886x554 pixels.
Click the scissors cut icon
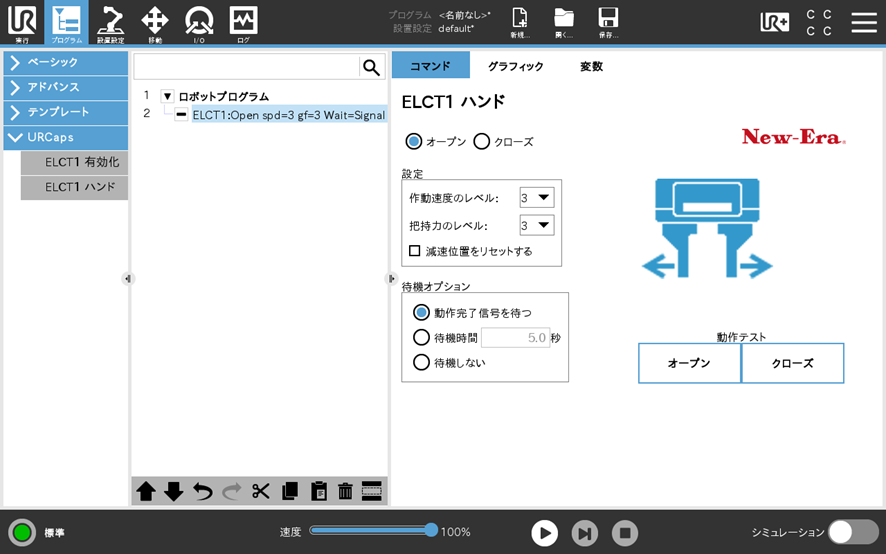(260, 491)
